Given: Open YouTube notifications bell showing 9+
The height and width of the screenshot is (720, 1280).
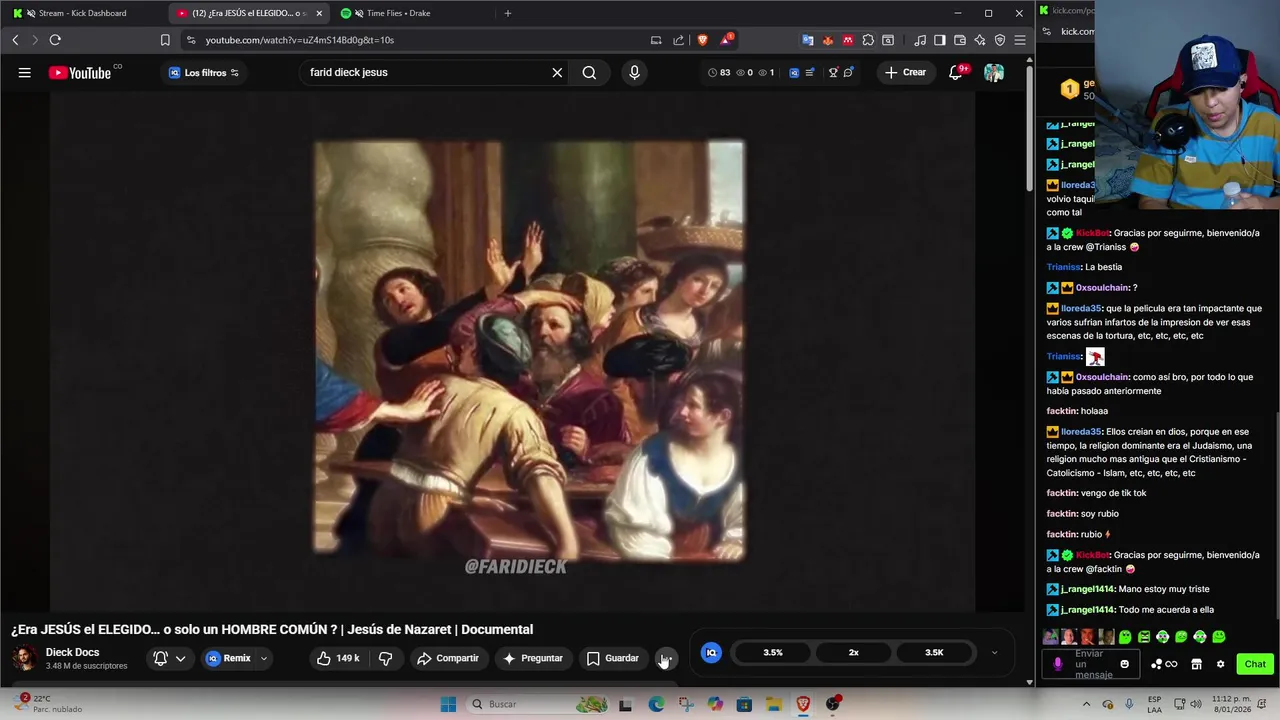Looking at the screenshot, I should tap(957, 72).
